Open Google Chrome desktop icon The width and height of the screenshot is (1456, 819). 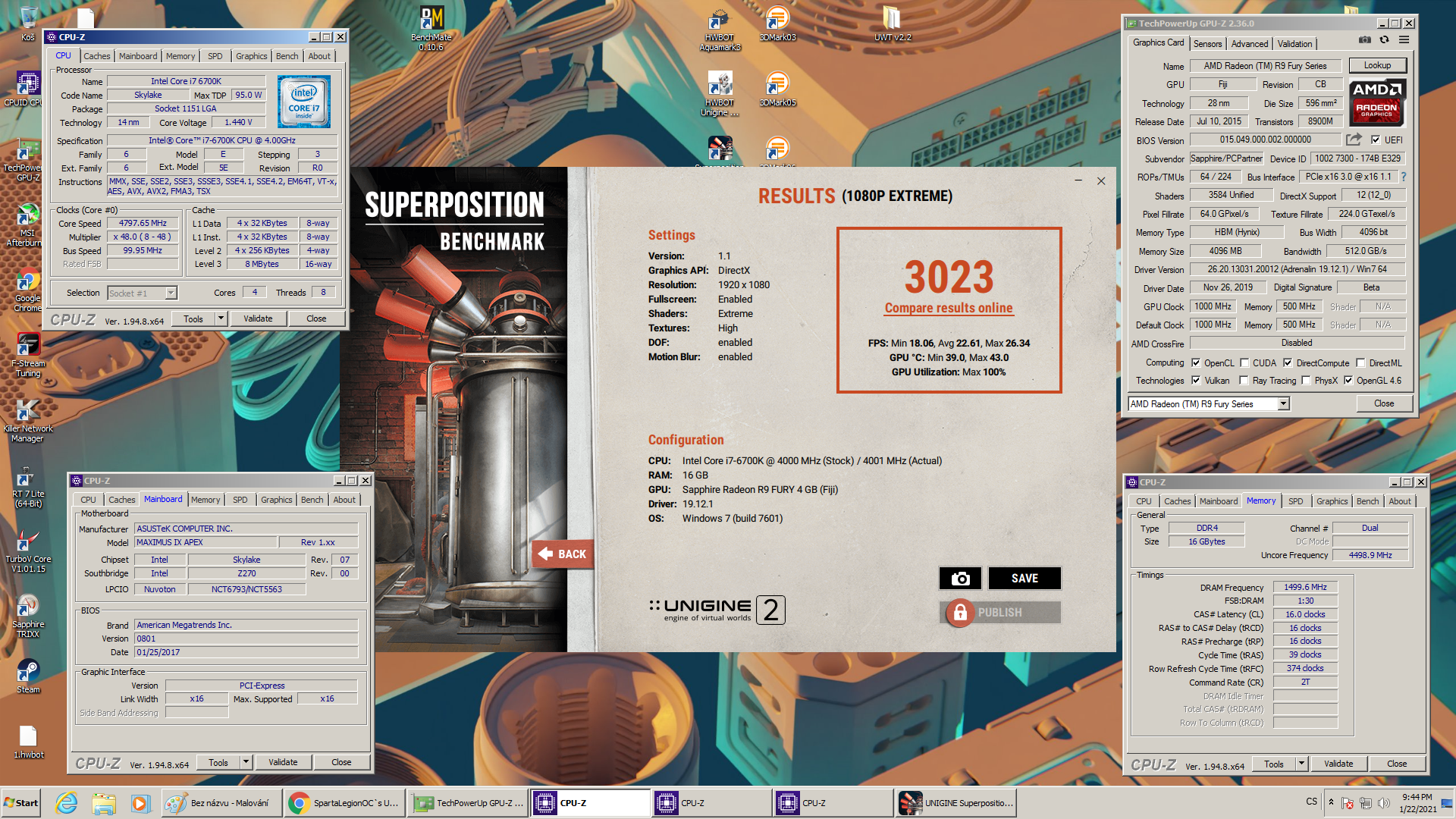[27, 290]
